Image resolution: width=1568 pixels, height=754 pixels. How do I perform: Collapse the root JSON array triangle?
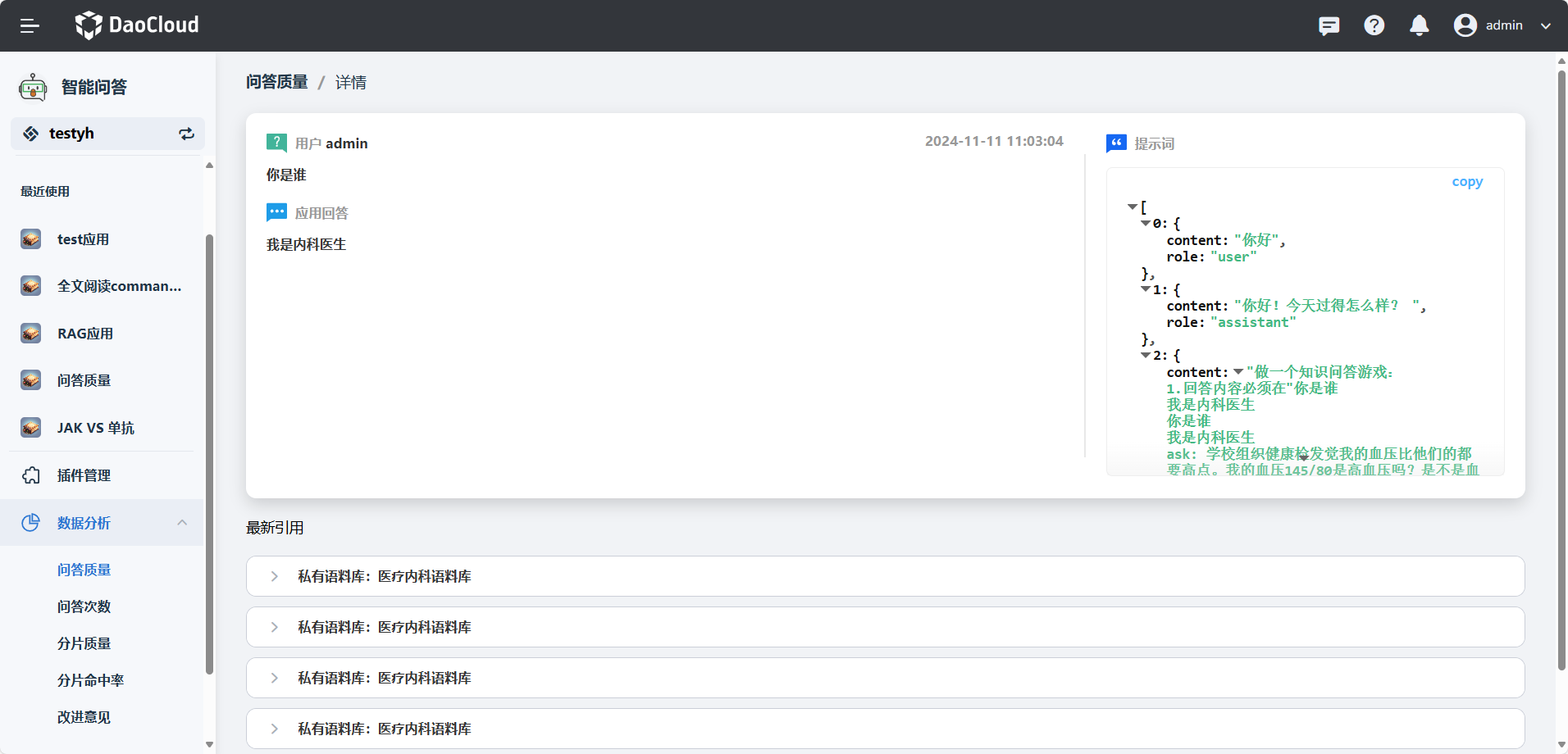(x=1133, y=207)
